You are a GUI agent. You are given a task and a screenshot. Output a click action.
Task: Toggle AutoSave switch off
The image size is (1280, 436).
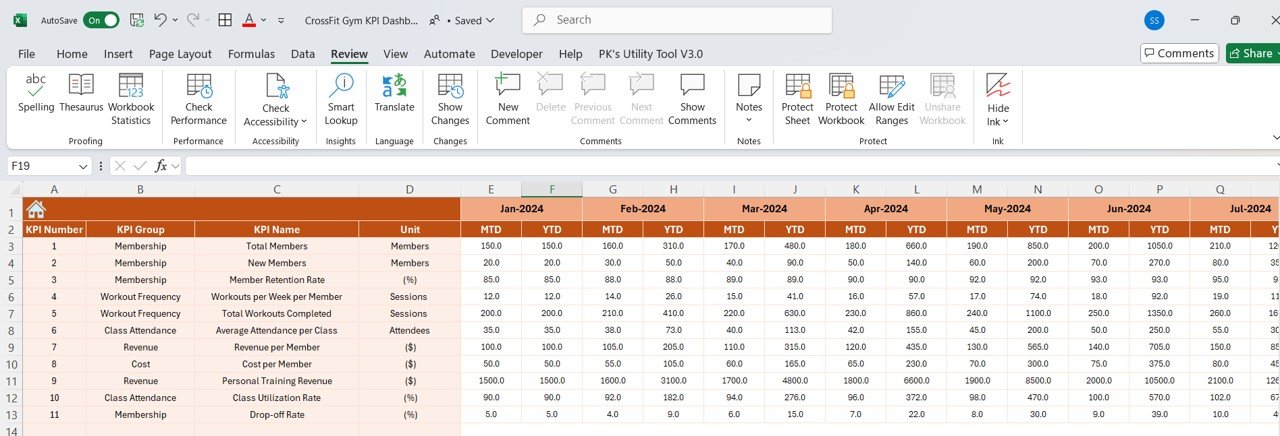[x=101, y=20]
